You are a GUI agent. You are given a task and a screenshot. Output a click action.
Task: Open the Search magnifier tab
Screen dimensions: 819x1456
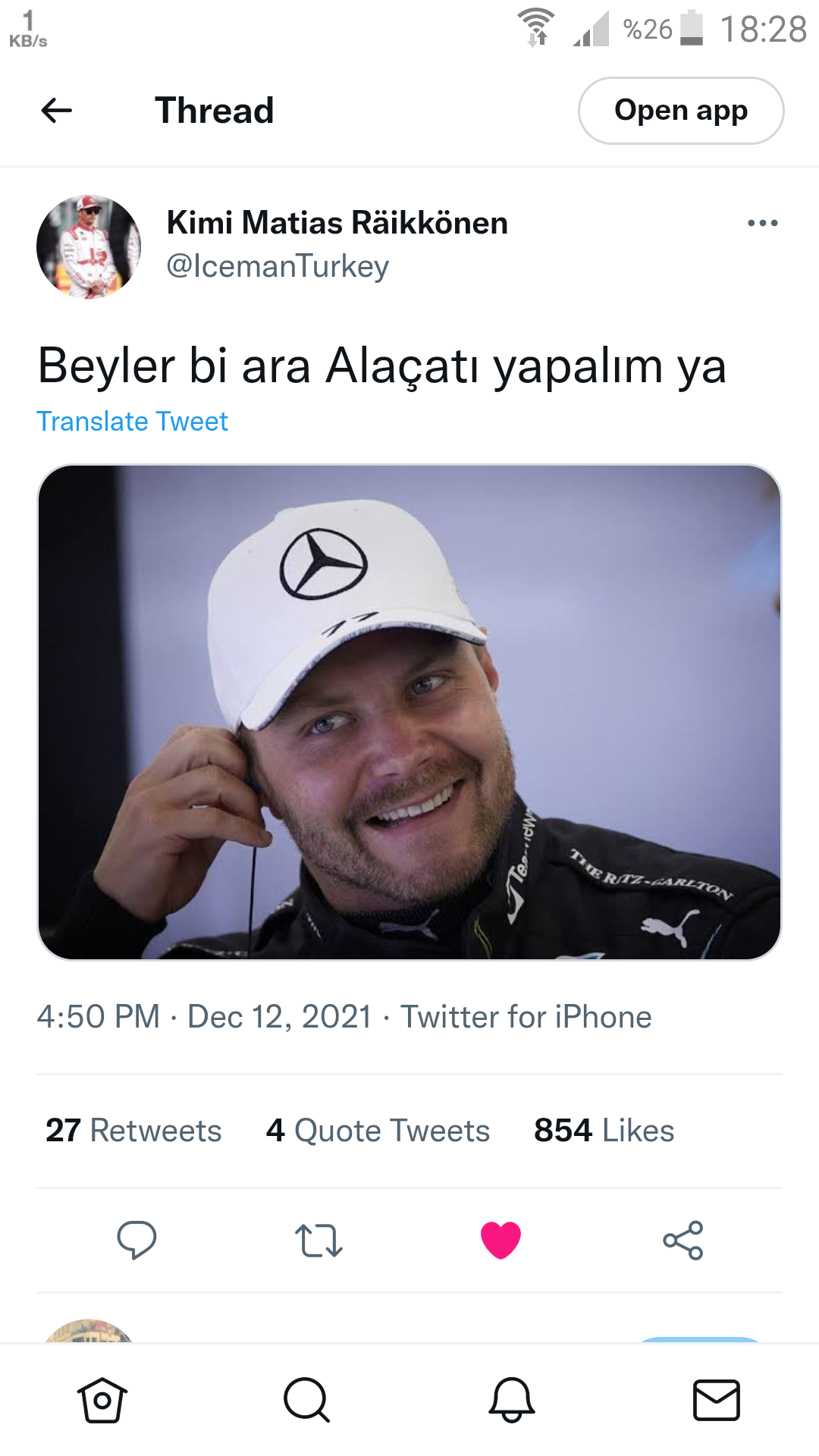tap(306, 1400)
